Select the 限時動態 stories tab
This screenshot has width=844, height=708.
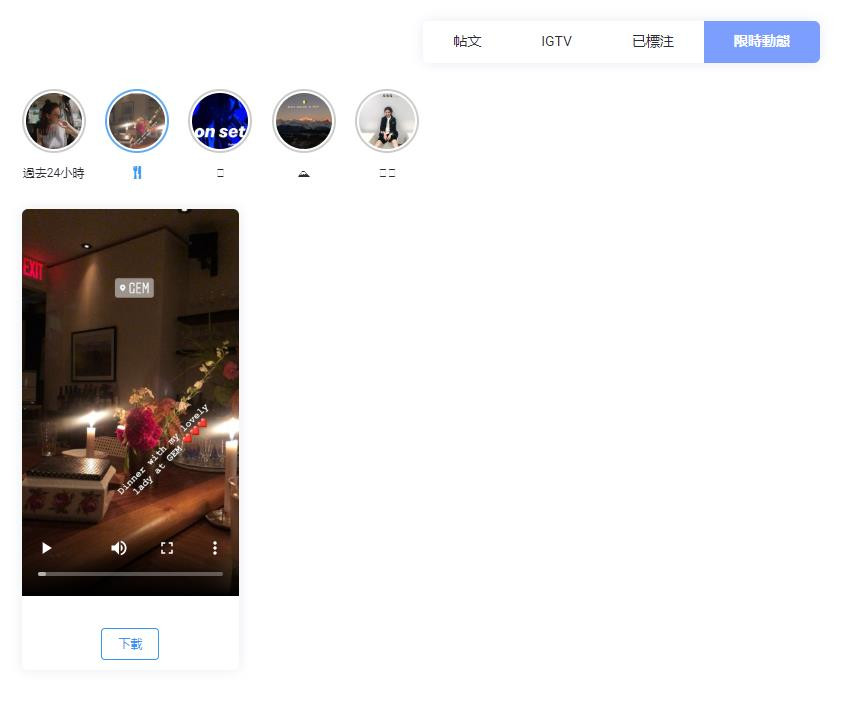pyautogui.click(x=762, y=41)
